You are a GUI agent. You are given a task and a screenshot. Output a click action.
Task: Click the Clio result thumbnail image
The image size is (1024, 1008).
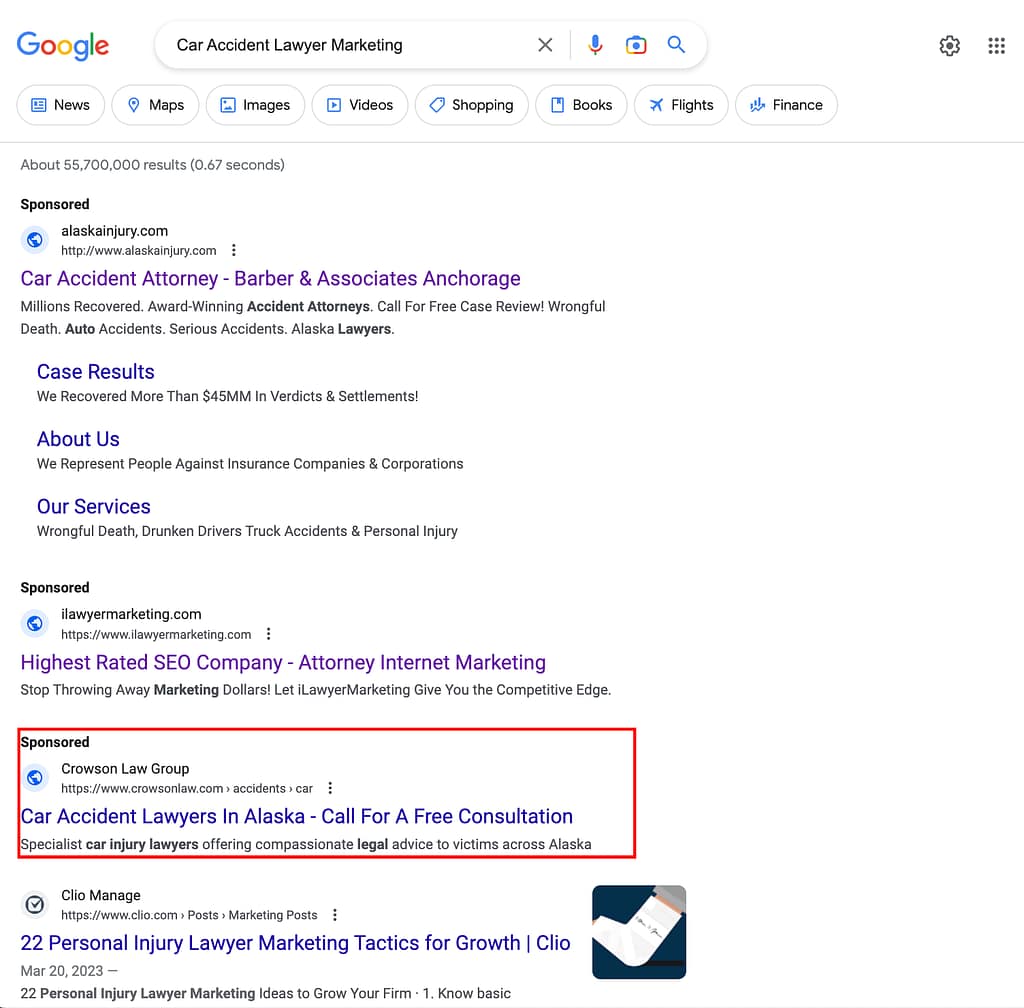point(639,932)
